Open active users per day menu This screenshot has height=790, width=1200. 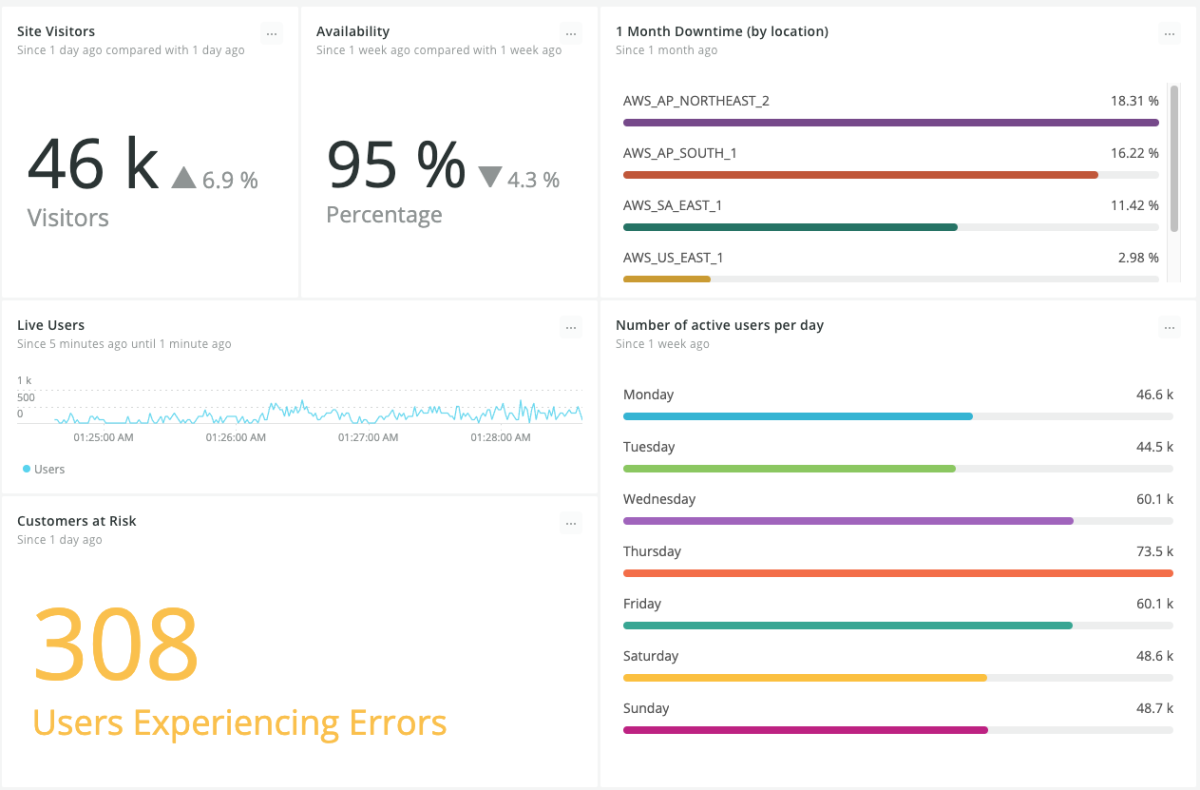coord(1169,327)
